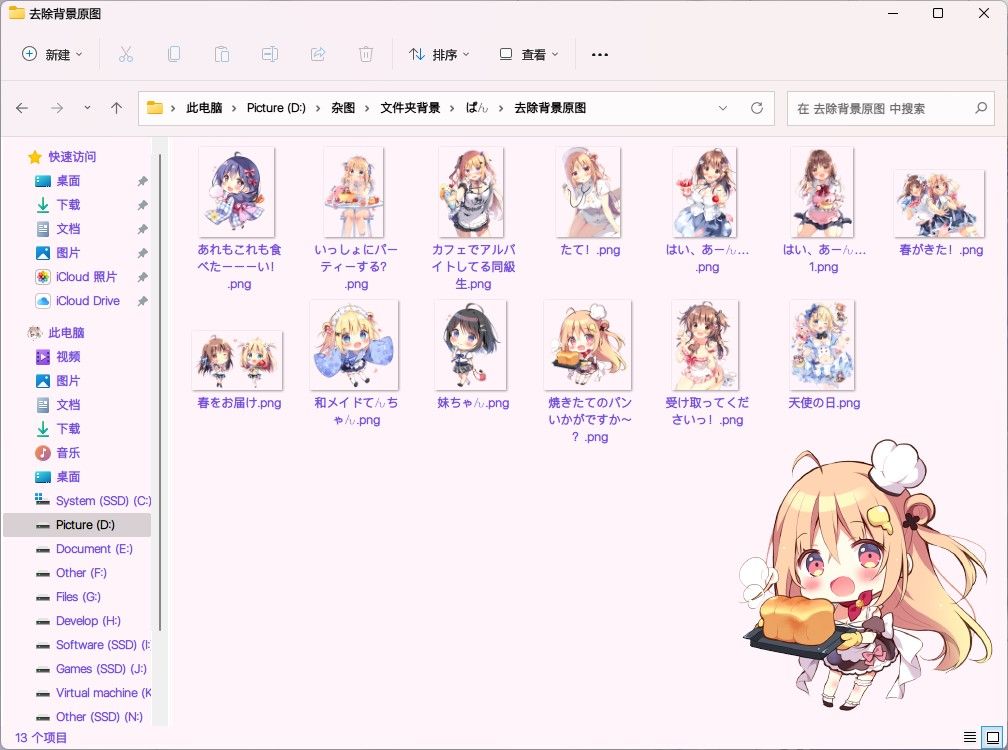Expand address bar history chevron
This screenshot has width=1008, height=750.
723,108
